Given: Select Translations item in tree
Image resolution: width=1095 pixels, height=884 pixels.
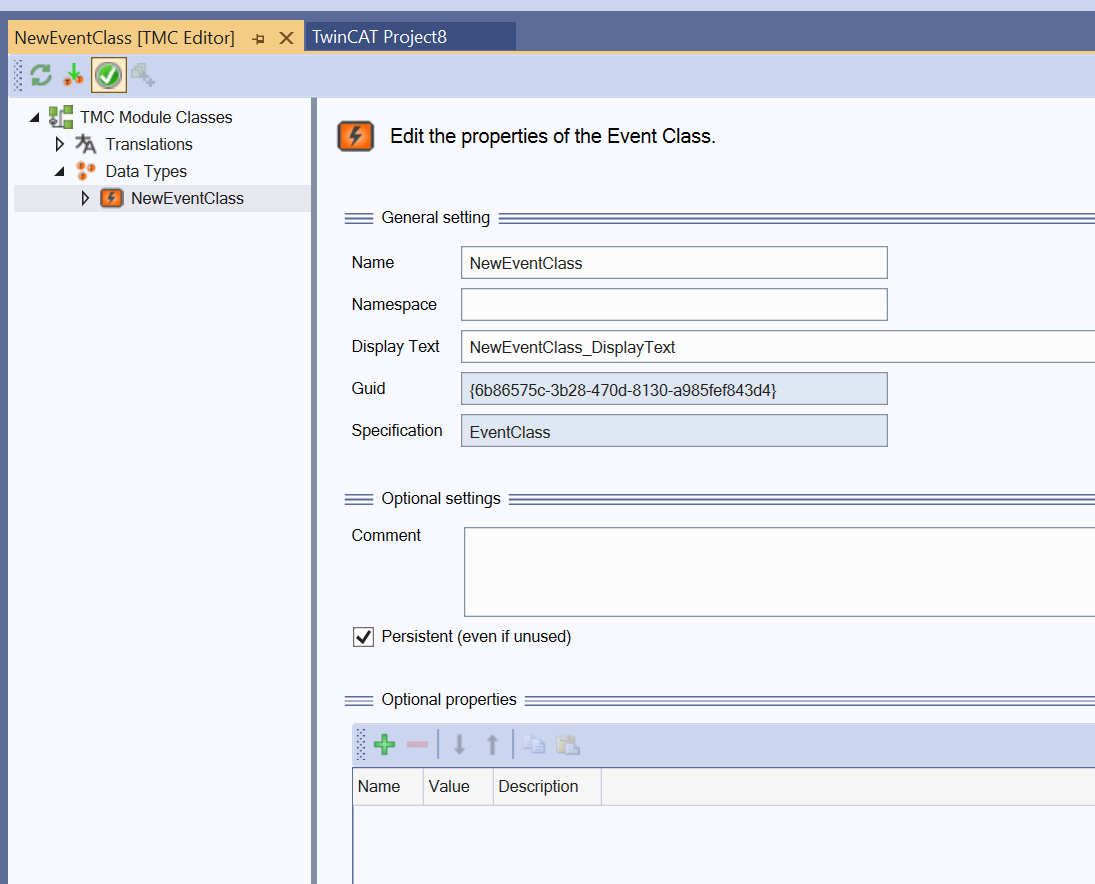Looking at the screenshot, I should (x=149, y=144).
